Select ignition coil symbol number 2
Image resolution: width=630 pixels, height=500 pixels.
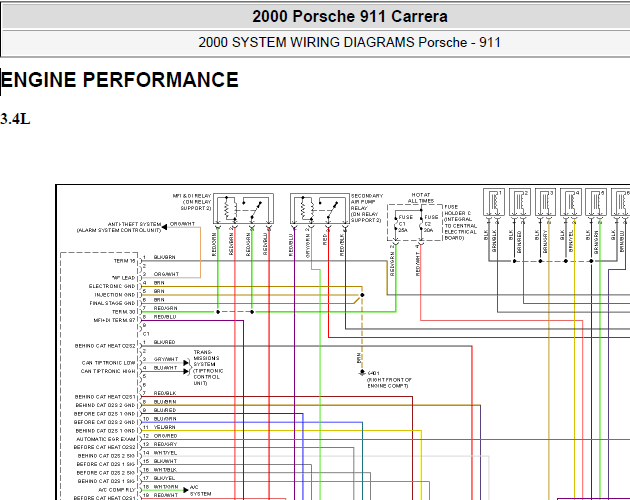(x=520, y=203)
